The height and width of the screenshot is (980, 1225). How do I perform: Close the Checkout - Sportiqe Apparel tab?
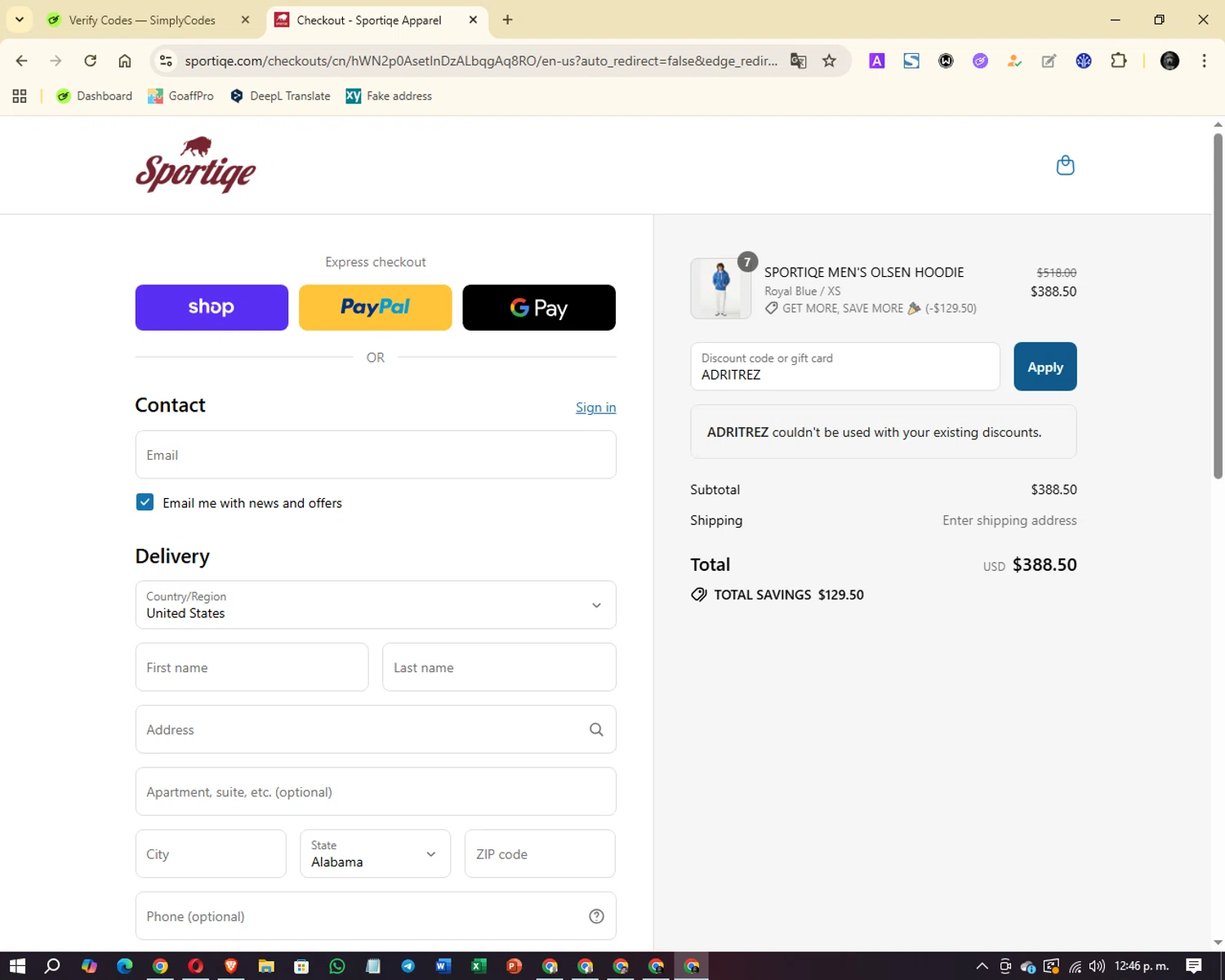[x=473, y=20]
